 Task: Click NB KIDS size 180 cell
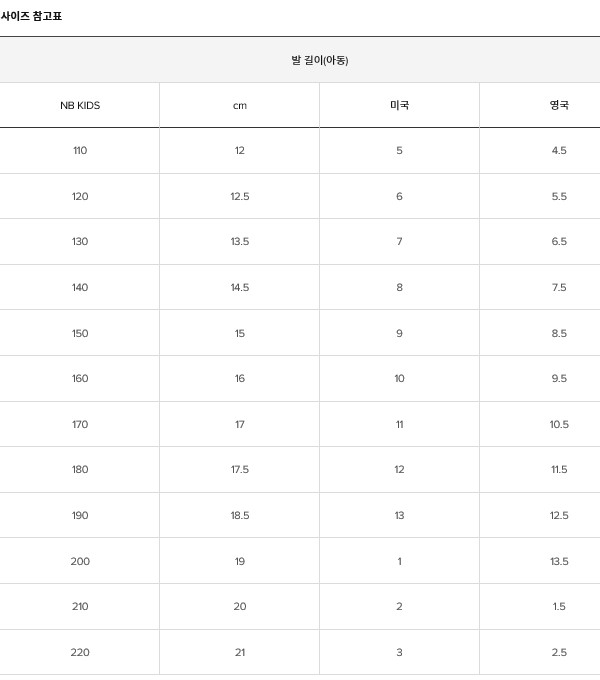[x=80, y=470]
